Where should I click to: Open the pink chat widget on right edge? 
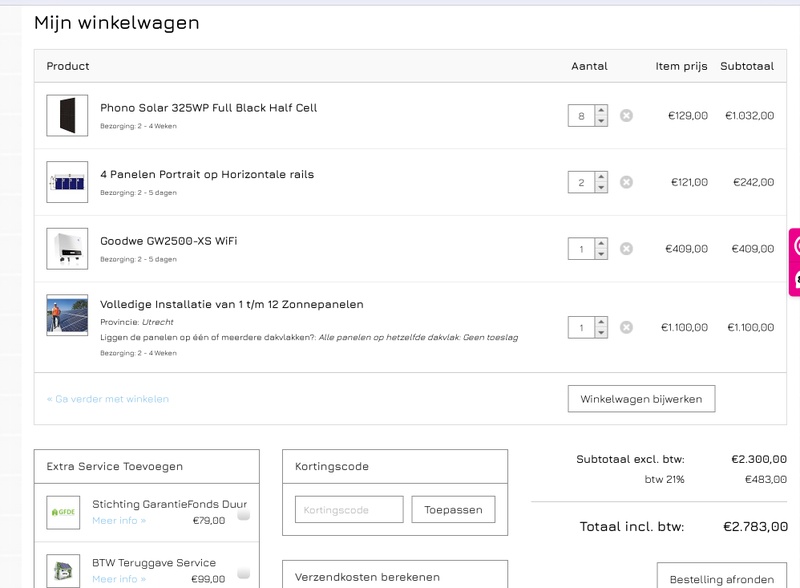(793, 245)
